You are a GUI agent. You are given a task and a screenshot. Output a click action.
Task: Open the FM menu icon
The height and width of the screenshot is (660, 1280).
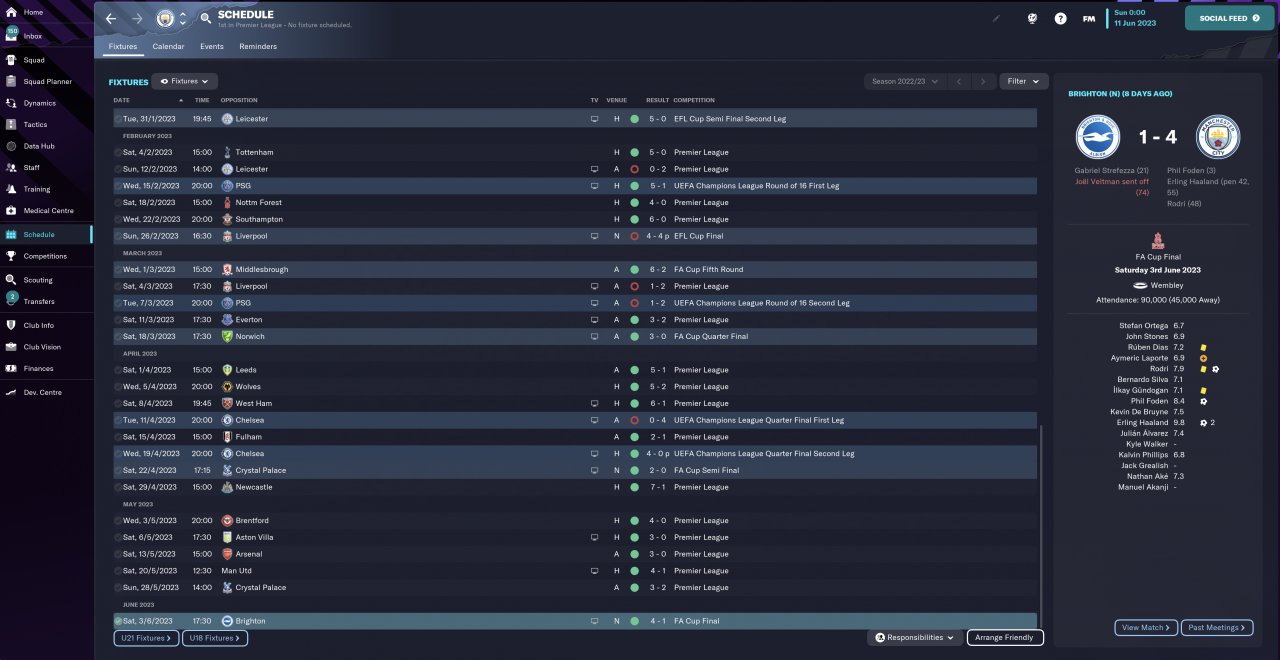(1089, 18)
